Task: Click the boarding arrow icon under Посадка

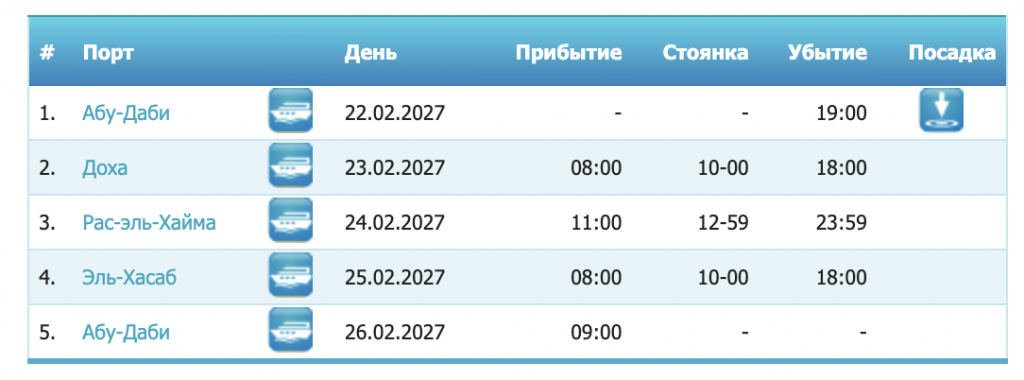Action: (942, 110)
